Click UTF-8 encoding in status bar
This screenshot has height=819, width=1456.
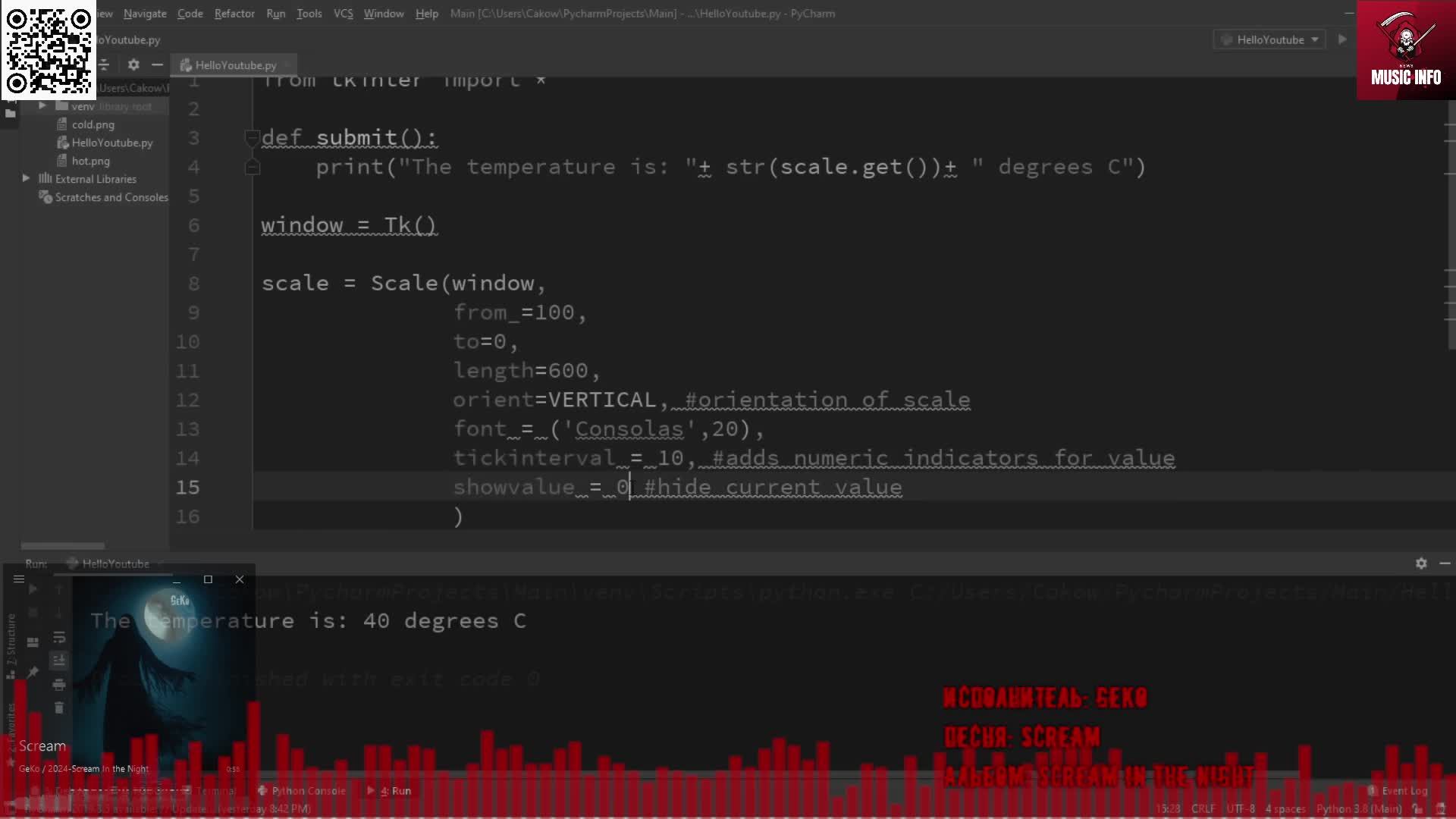tap(1241, 809)
